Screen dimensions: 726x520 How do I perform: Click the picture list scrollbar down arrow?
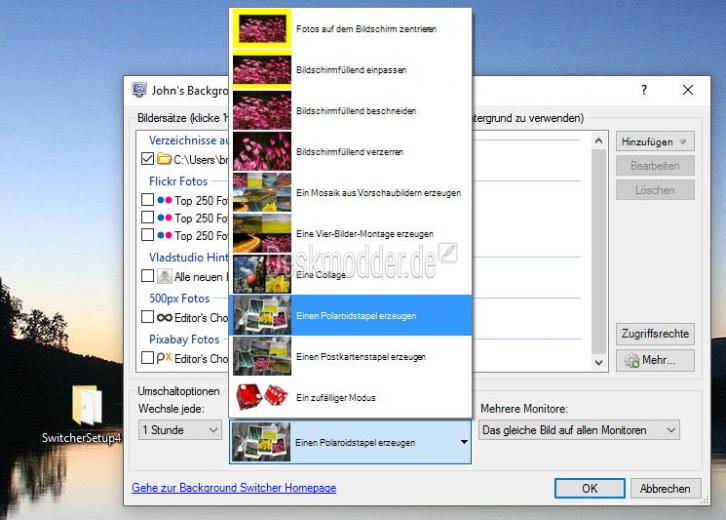click(599, 362)
